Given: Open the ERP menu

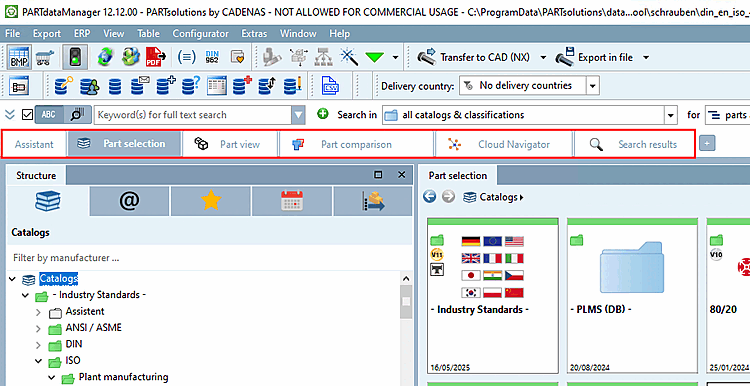Looking at the screenshot, I should pyautogui.click(x=82, y=33).
